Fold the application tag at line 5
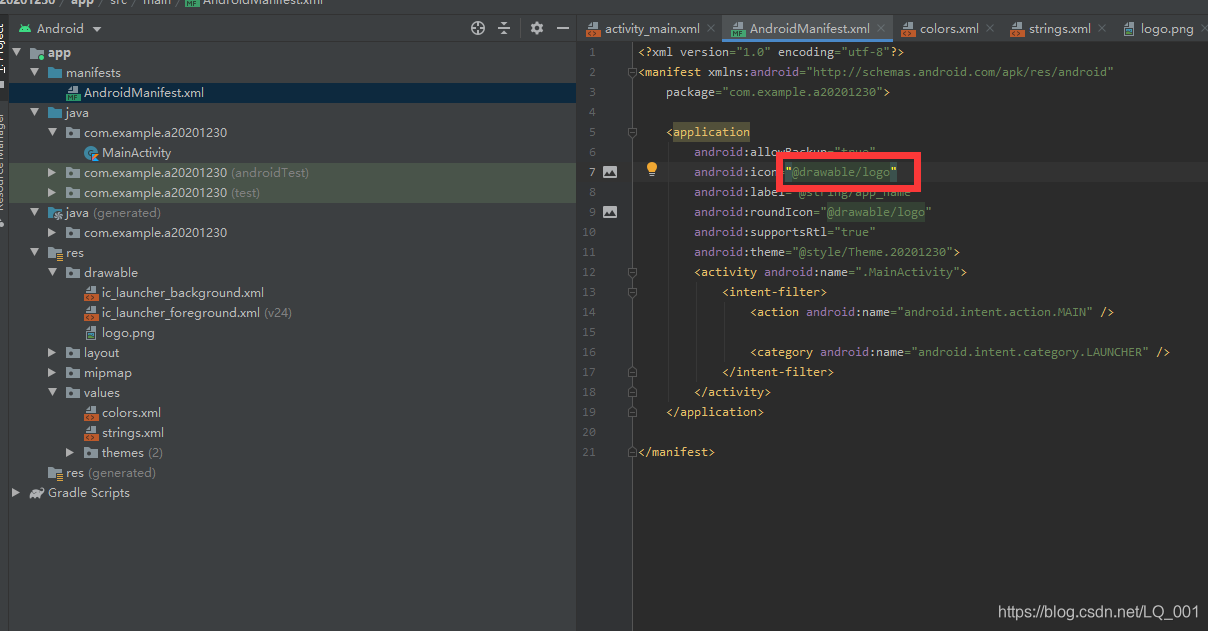The height and width of the screenshot is (631, 1208). (631, 132)
